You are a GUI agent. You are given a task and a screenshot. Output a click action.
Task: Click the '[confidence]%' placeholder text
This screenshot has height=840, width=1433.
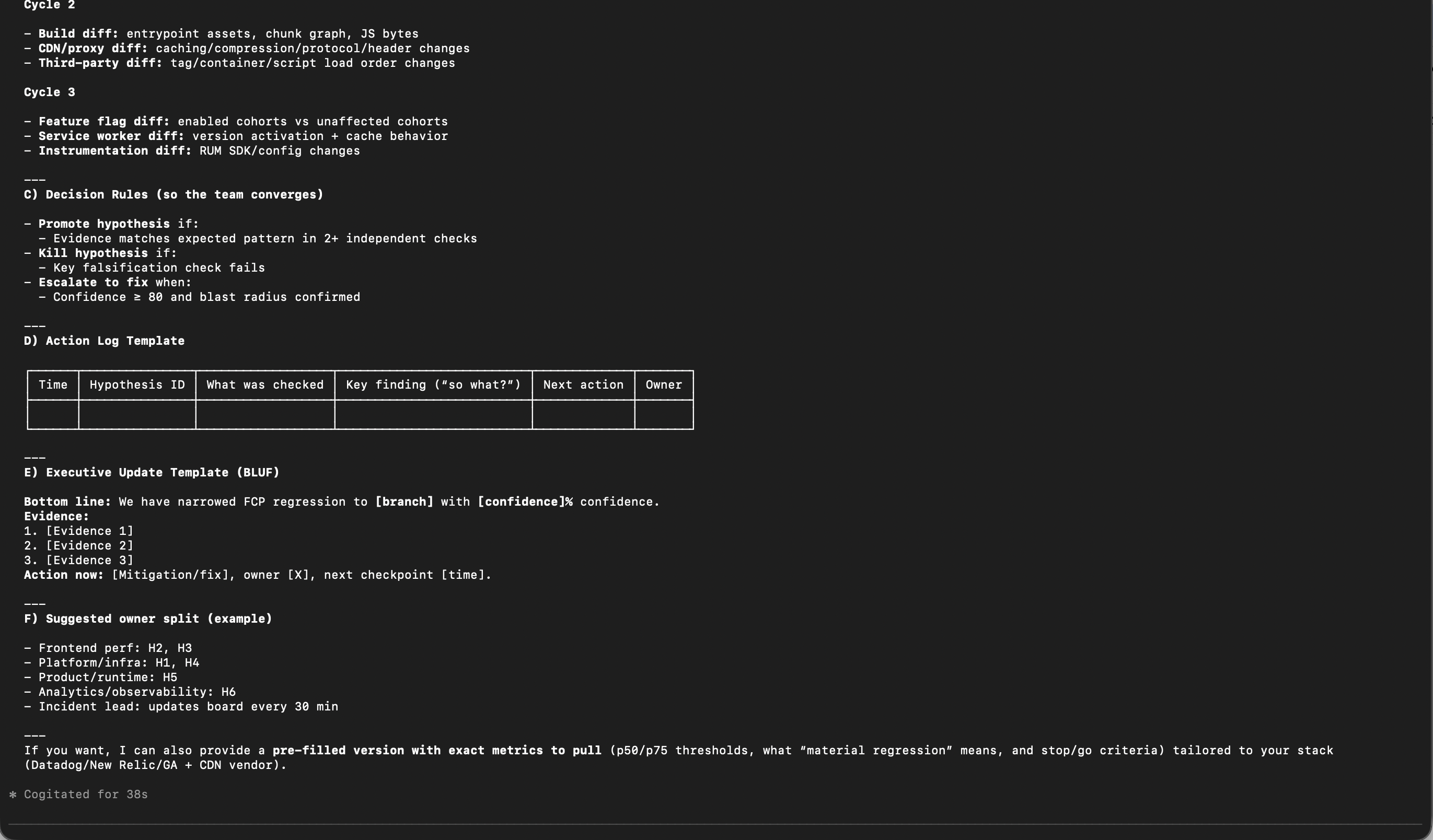coord(525,502)
